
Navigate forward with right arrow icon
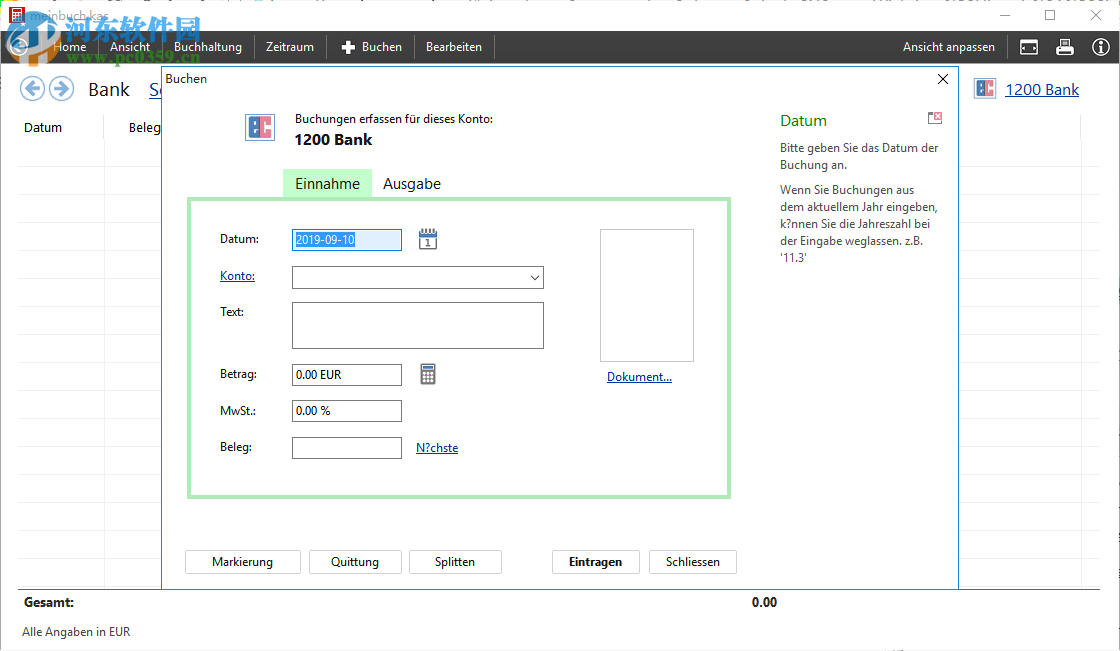tap(61, 89)
